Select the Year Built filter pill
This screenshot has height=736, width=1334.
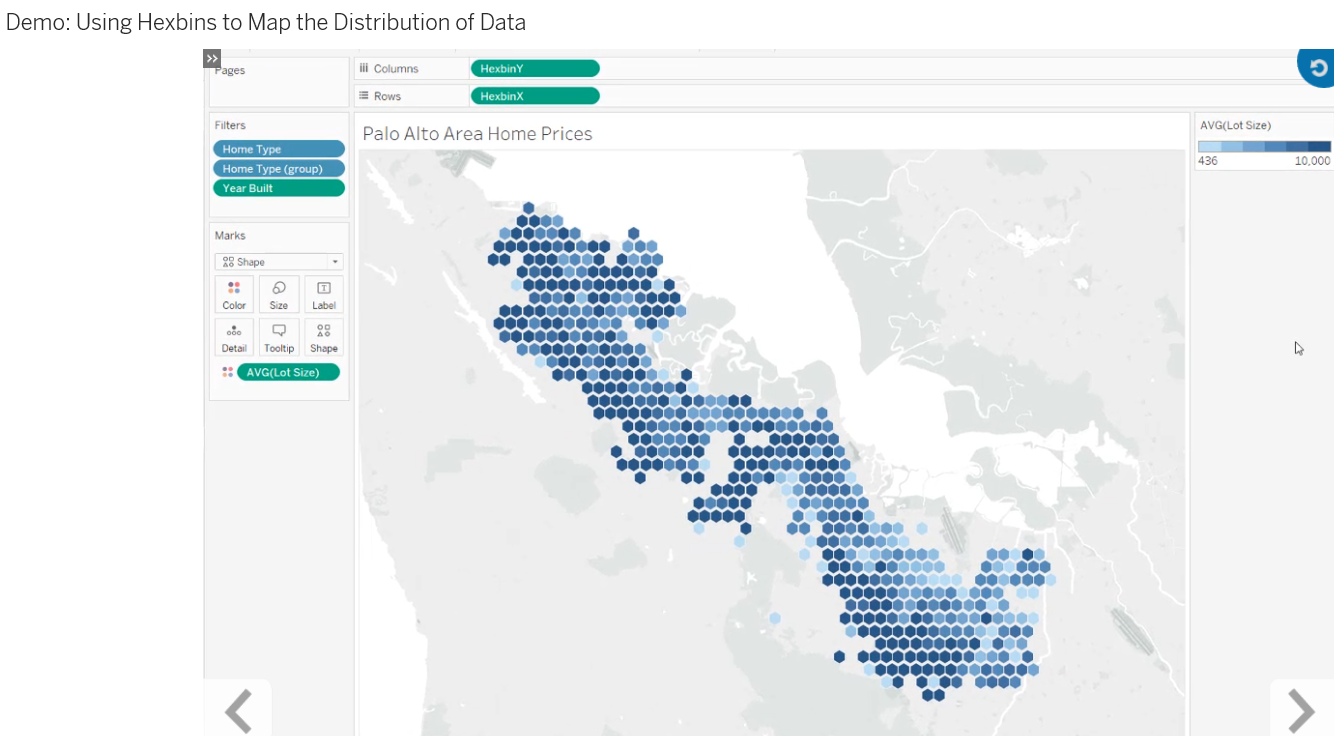[278, 187]
